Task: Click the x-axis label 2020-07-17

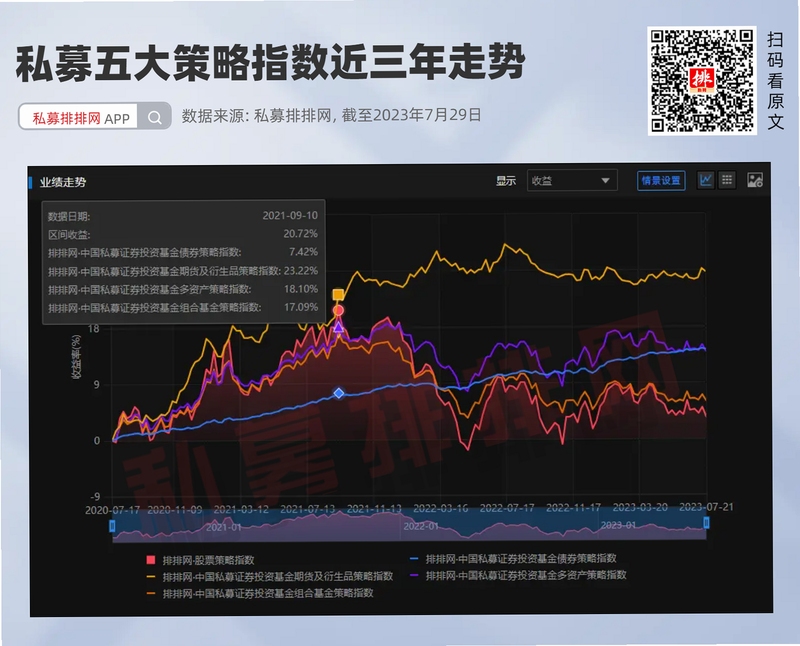Action: click(113, 510)
